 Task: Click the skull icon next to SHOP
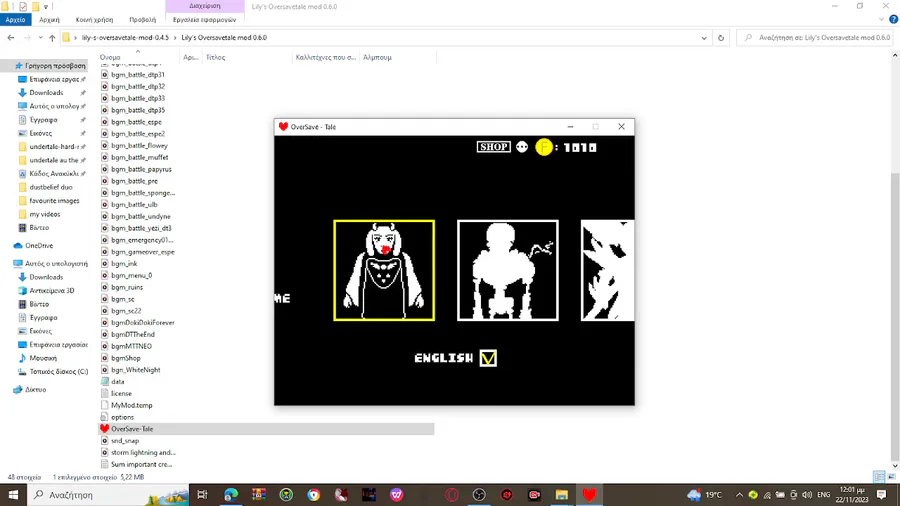coord(522,147)
